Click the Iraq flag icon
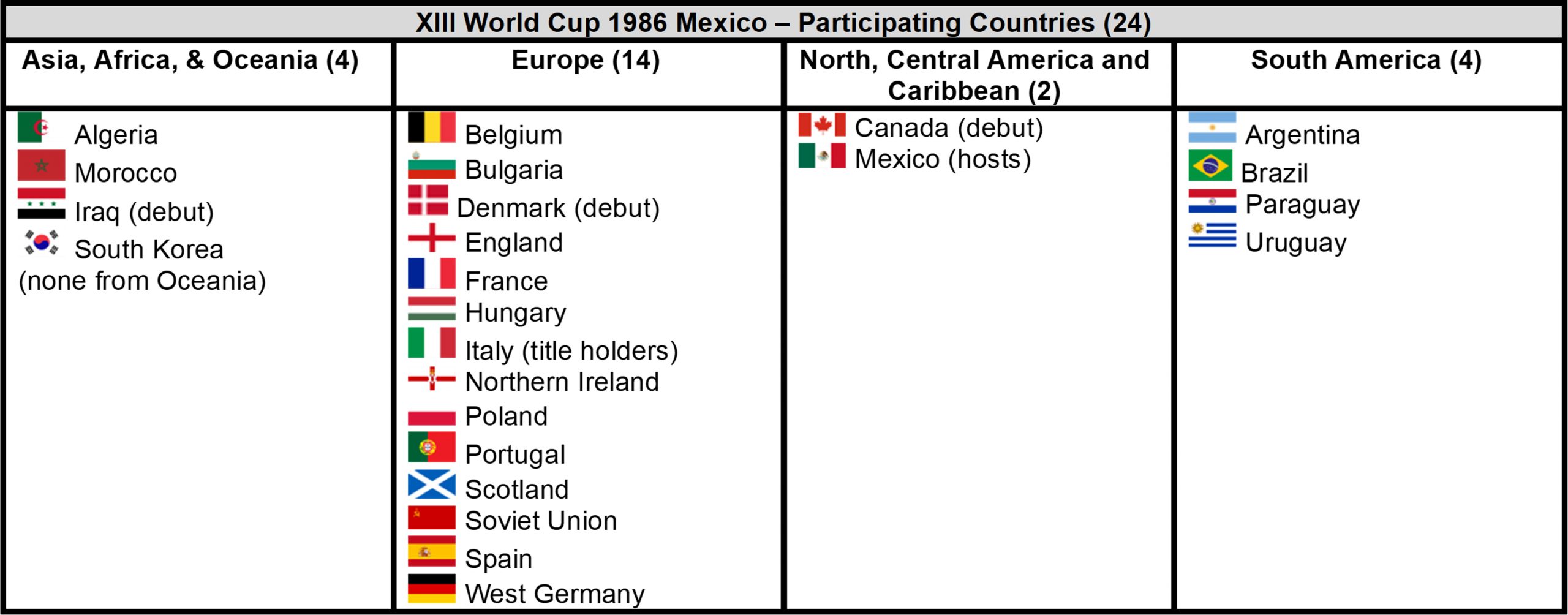Viewport: 1568px width, 615px height. click(42, 204)
